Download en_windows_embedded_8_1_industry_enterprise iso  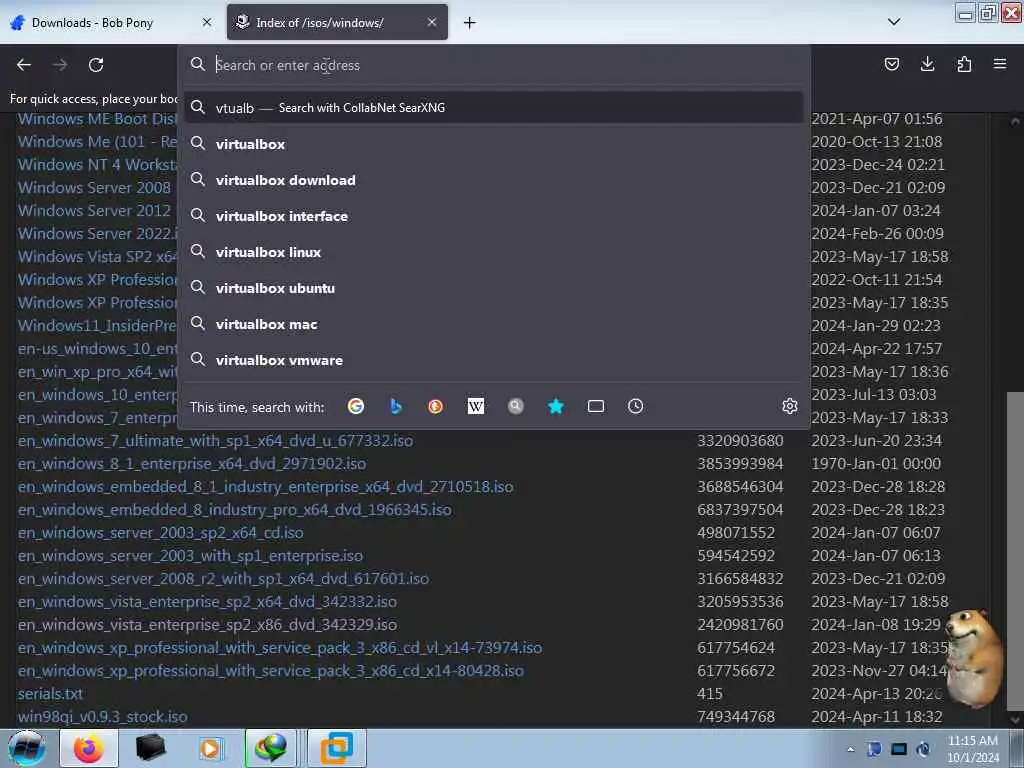266,487
